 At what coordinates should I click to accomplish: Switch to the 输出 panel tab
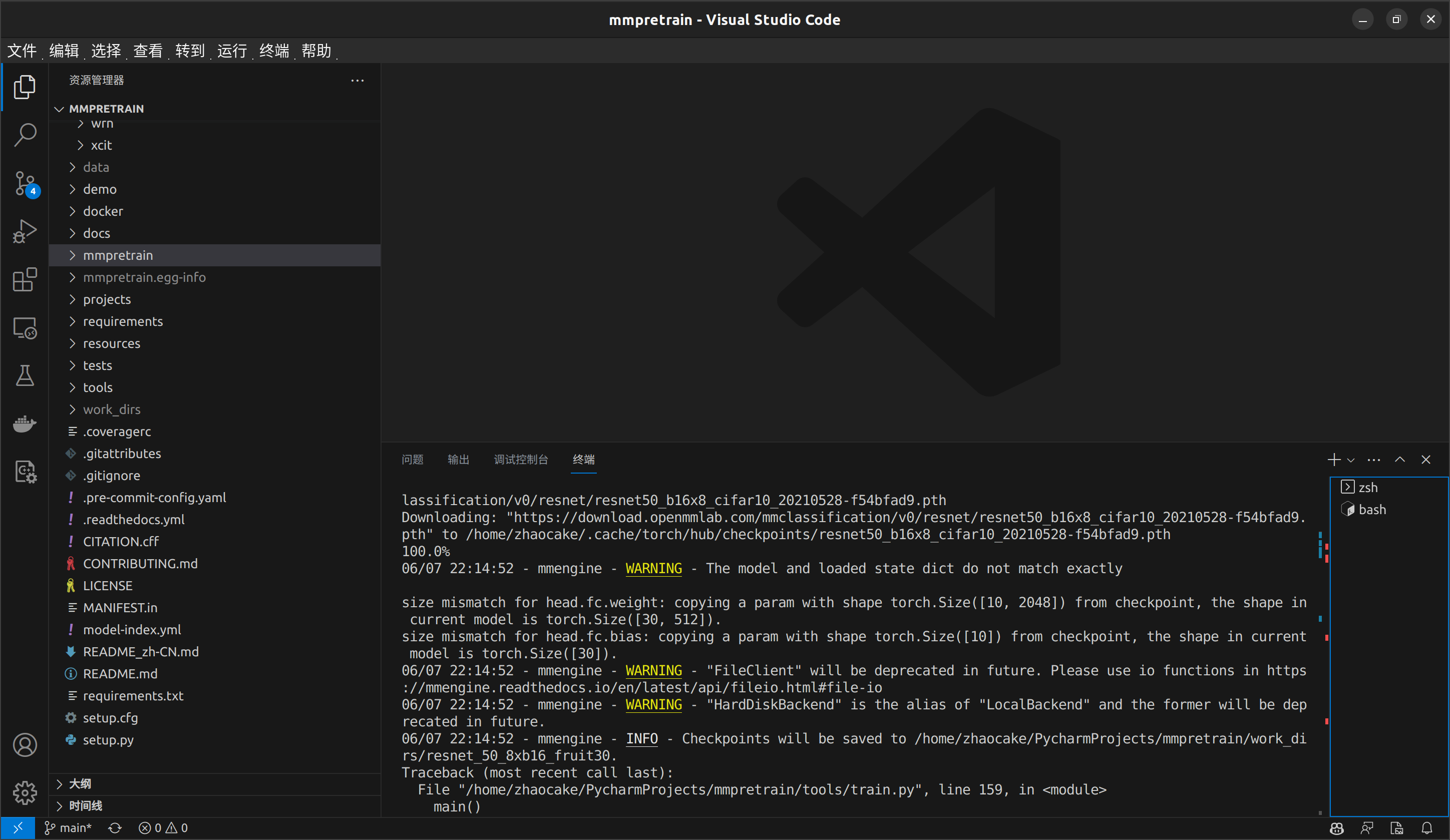point(459,460)
